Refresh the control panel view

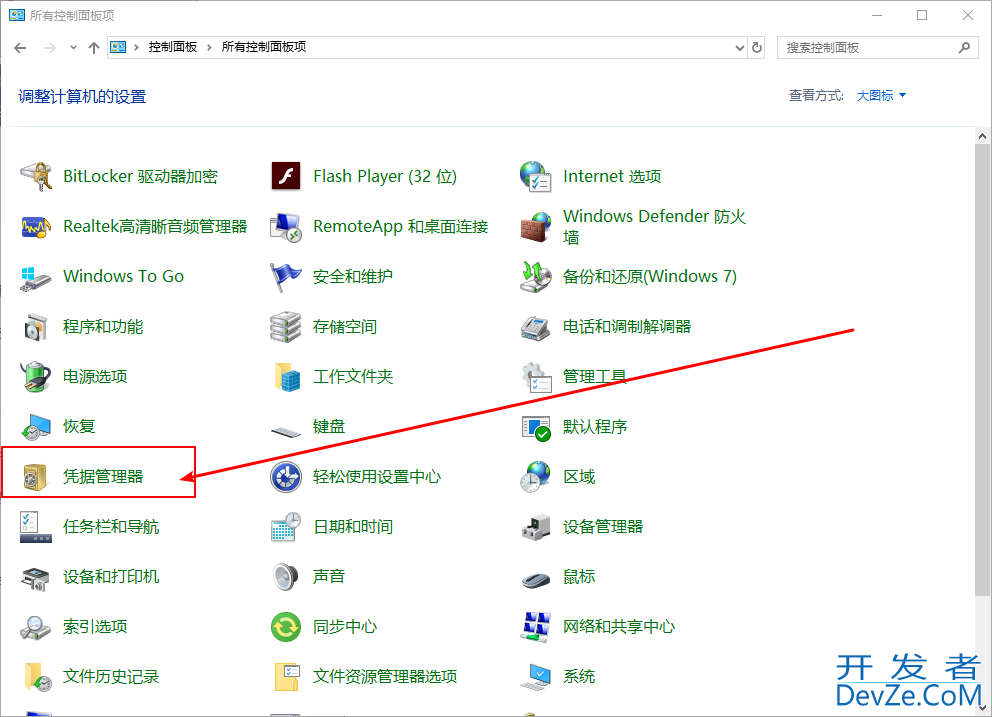point(757,47)
